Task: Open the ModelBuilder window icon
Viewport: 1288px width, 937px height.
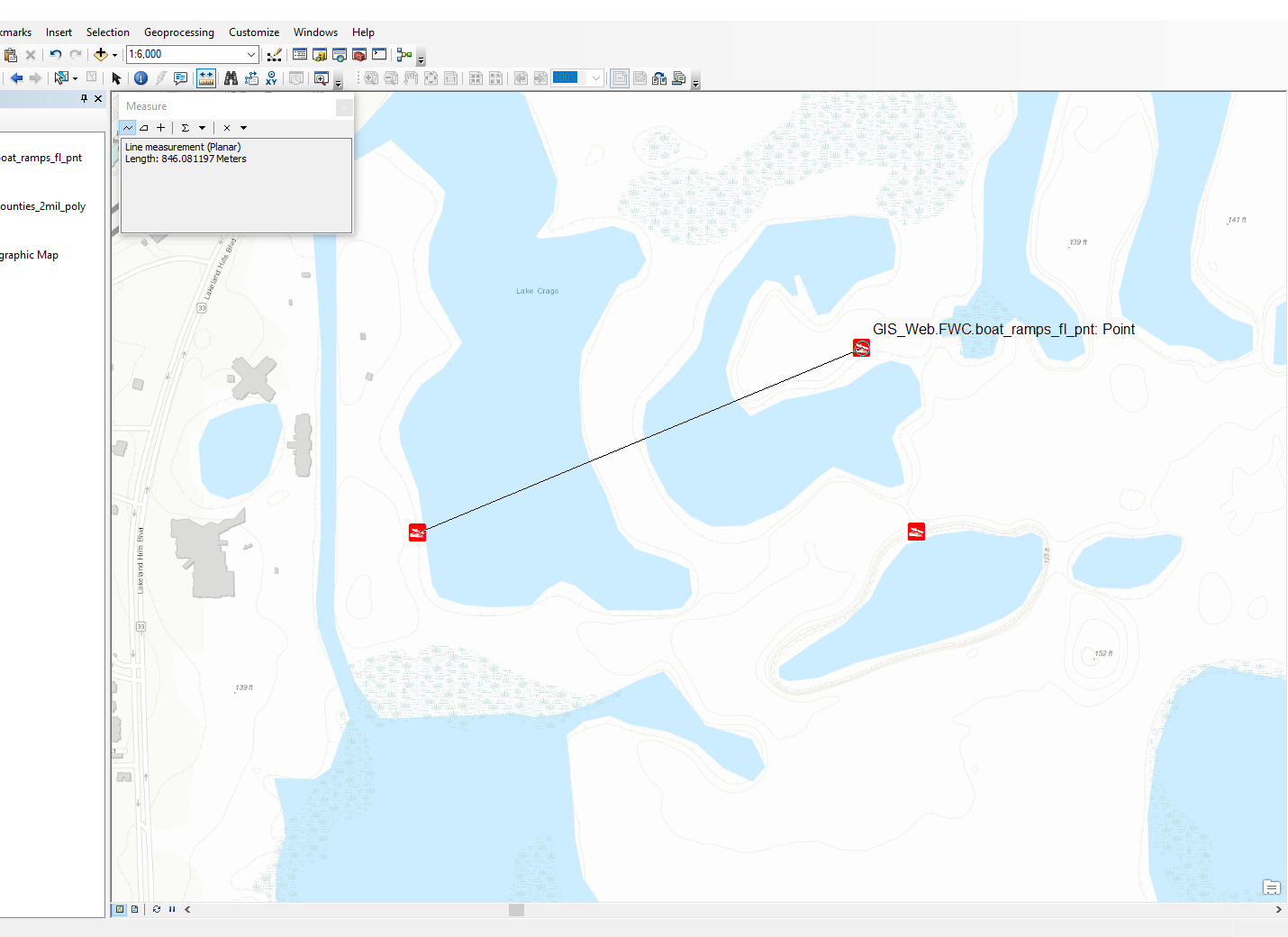Action: click(404, 55)
